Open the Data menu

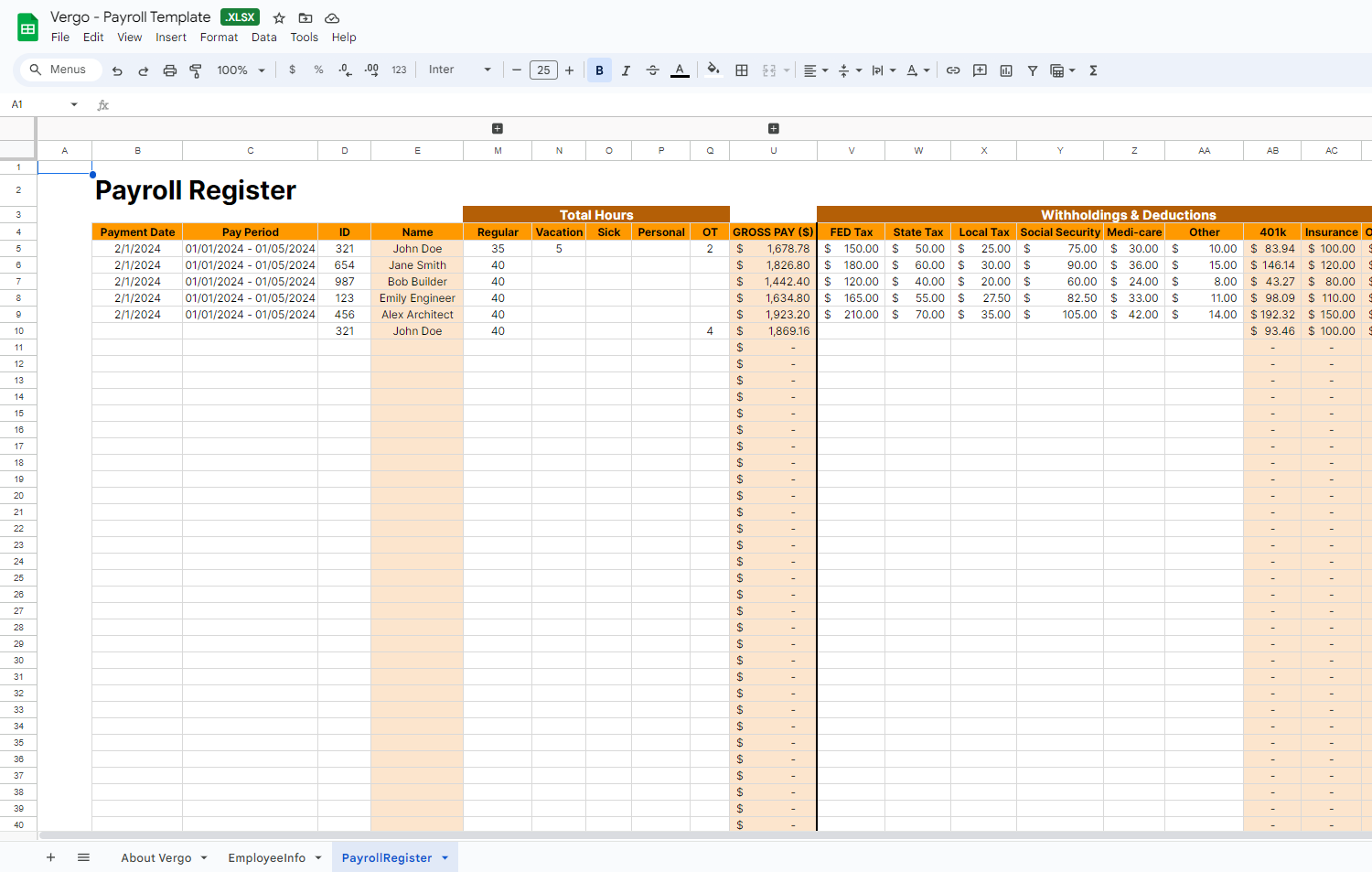point(263,38)
